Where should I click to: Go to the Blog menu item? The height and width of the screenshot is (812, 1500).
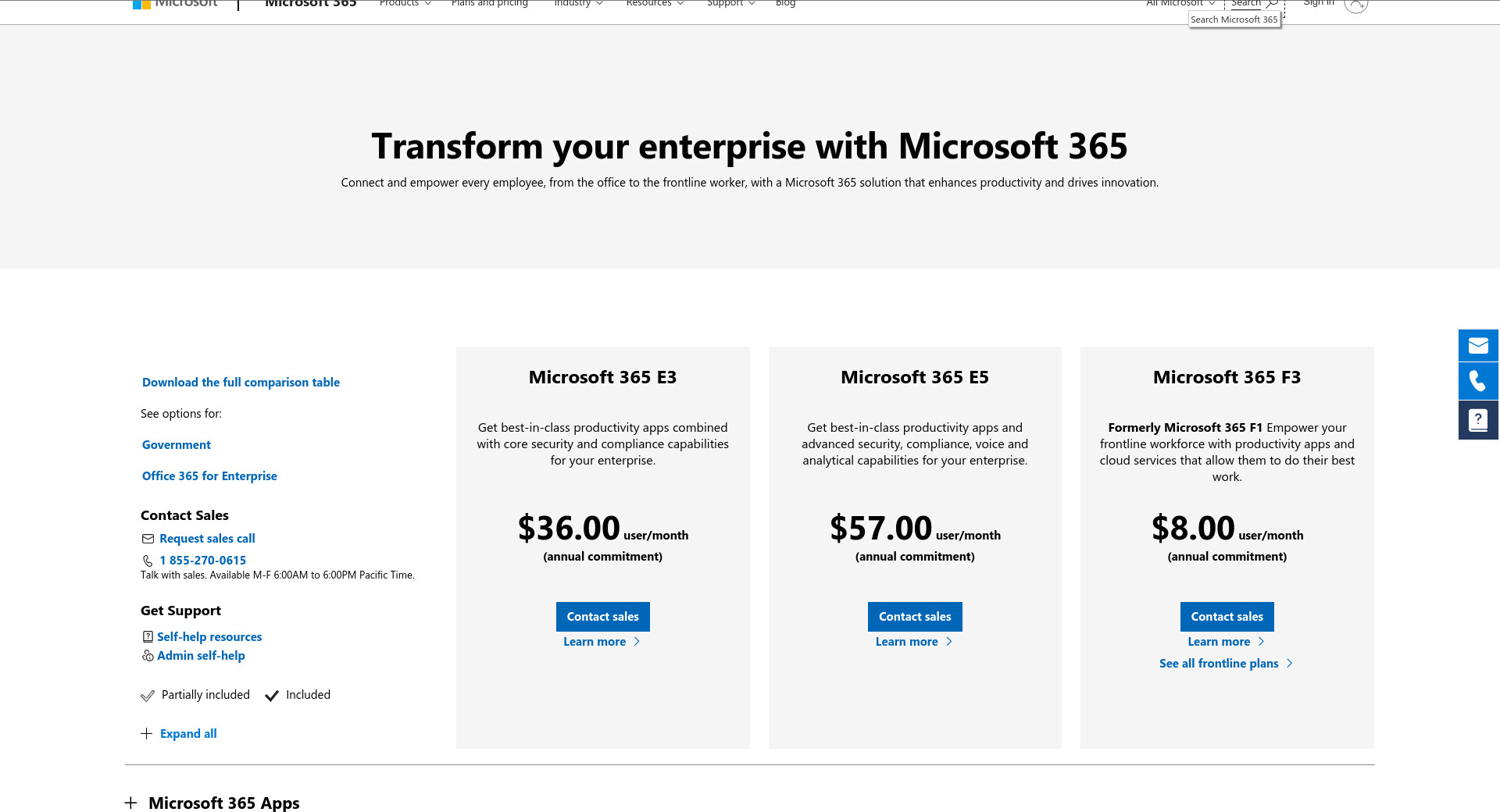[785, 4]
